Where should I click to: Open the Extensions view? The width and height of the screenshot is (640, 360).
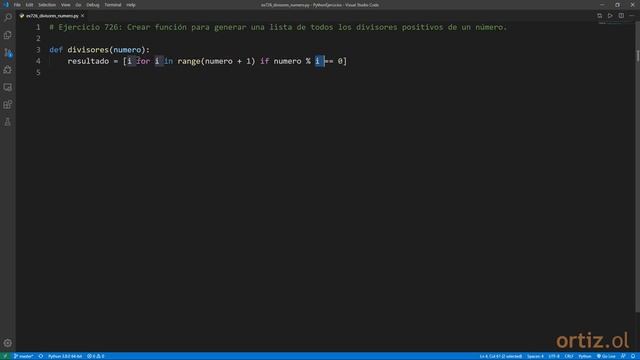pos(8,104)
